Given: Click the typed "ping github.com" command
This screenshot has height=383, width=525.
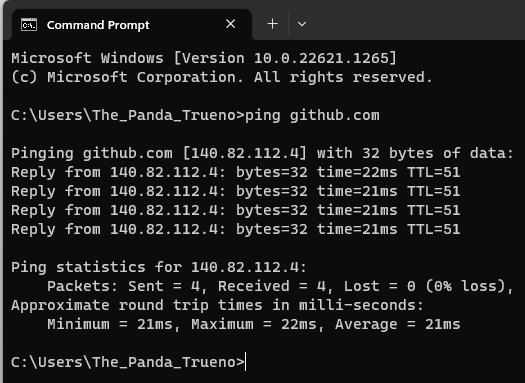Looking at the screenshot, I should (x=312, y=116).
